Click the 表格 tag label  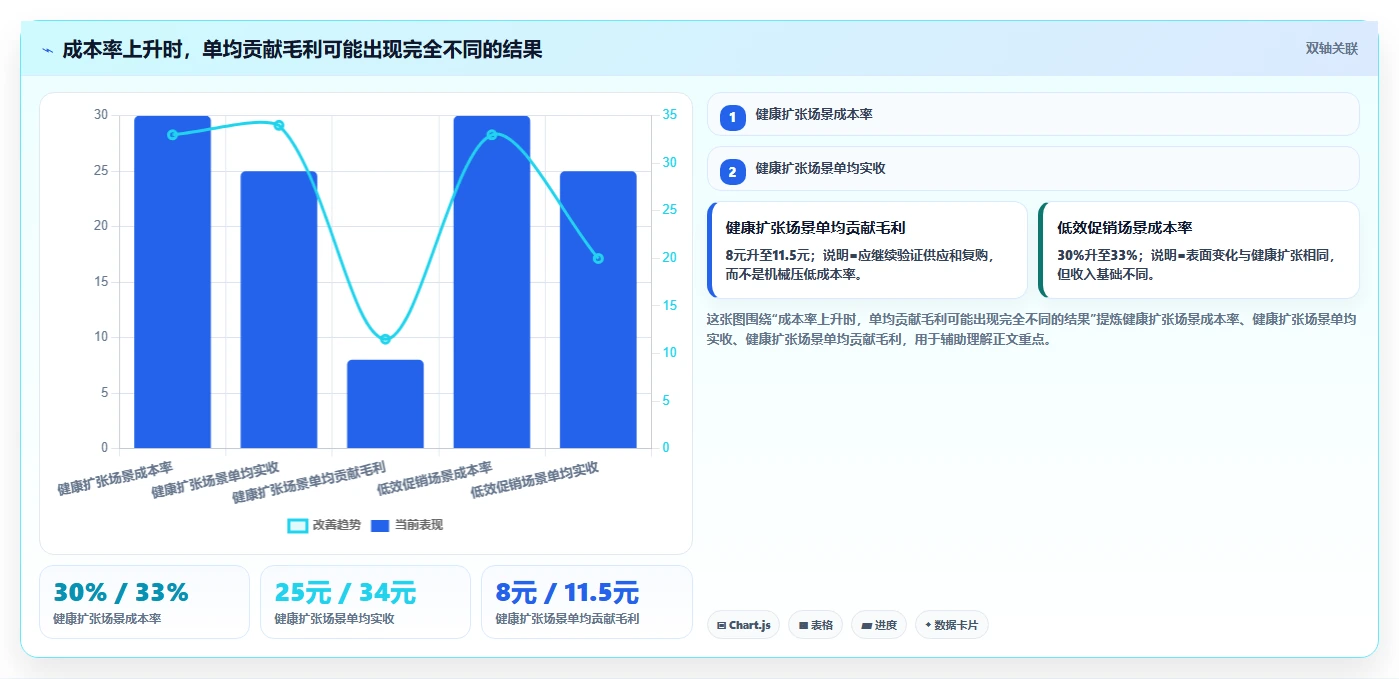[822, 625]
